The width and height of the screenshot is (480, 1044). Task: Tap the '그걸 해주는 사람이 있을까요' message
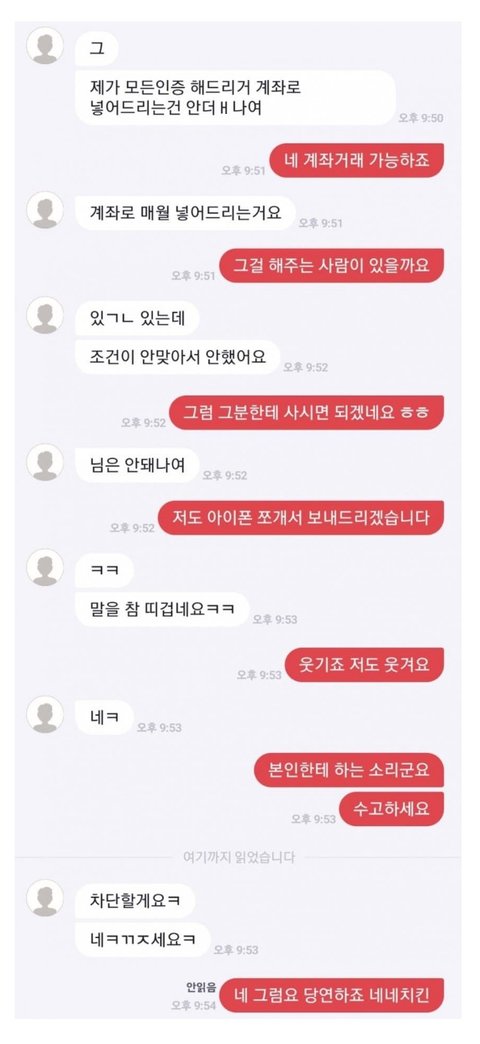pos(332,266)
